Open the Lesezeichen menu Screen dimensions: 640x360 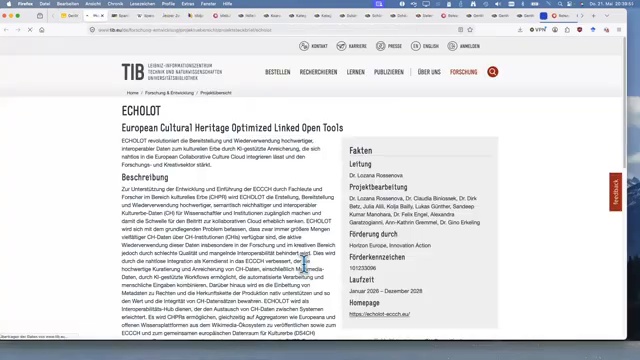pyautogui.click(x=142, y=4)
